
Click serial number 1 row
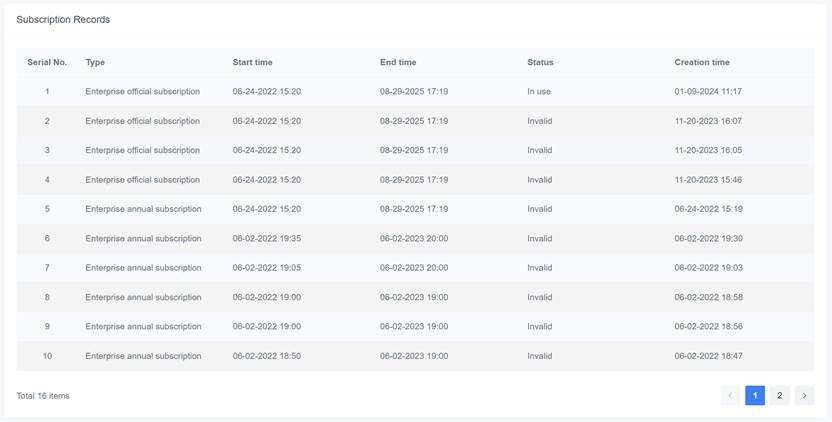[47, 92]
